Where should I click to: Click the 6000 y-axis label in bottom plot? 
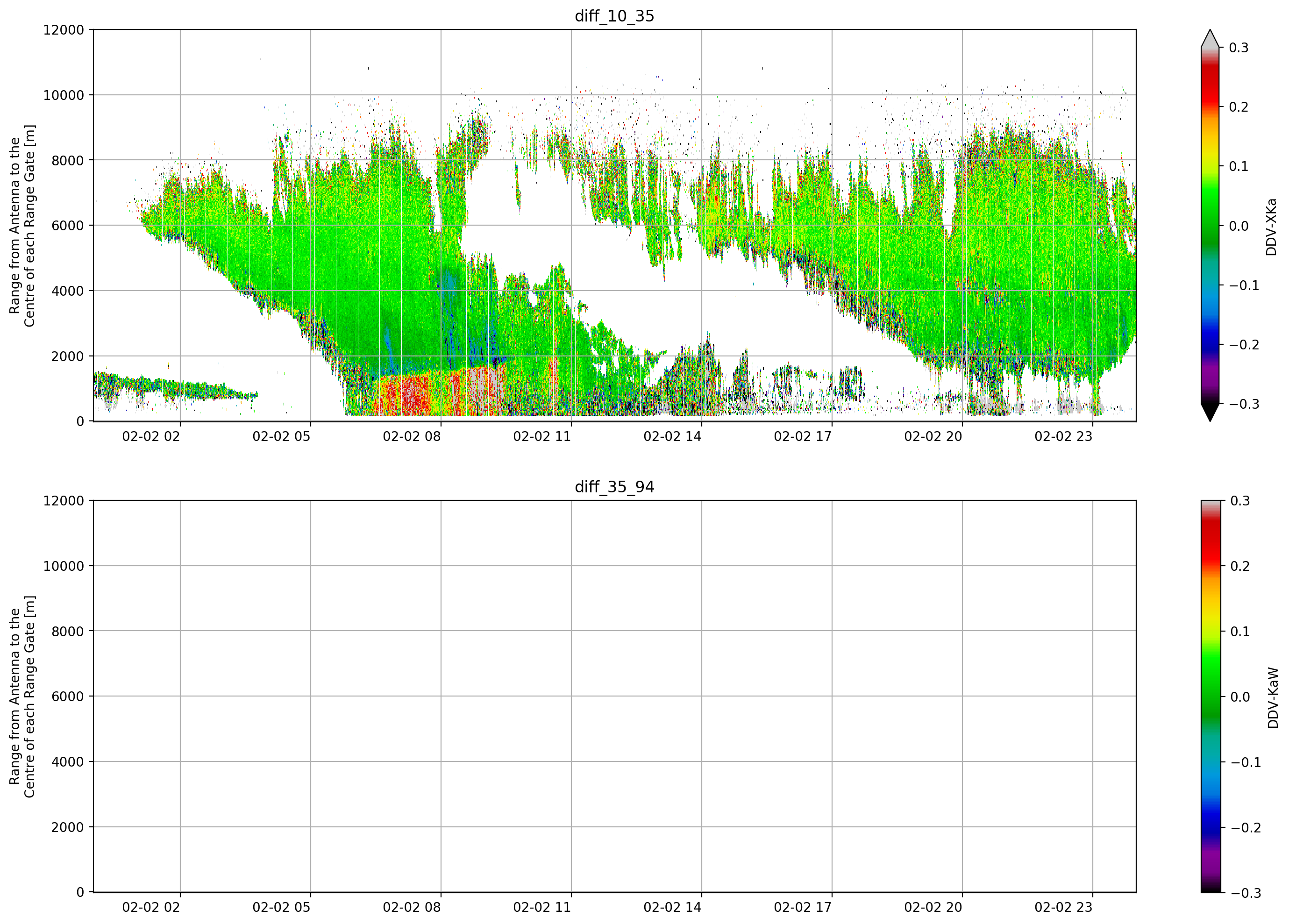pyautogui.click(x=68, y=697)
